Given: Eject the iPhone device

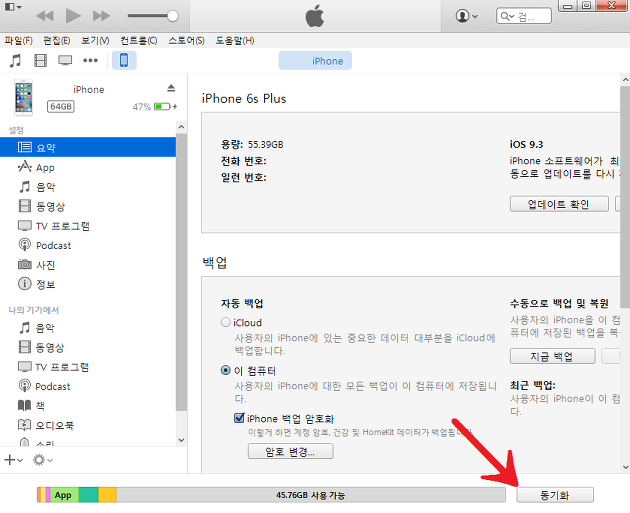Looking at the screenshot, I should click(x=171, y=88).
